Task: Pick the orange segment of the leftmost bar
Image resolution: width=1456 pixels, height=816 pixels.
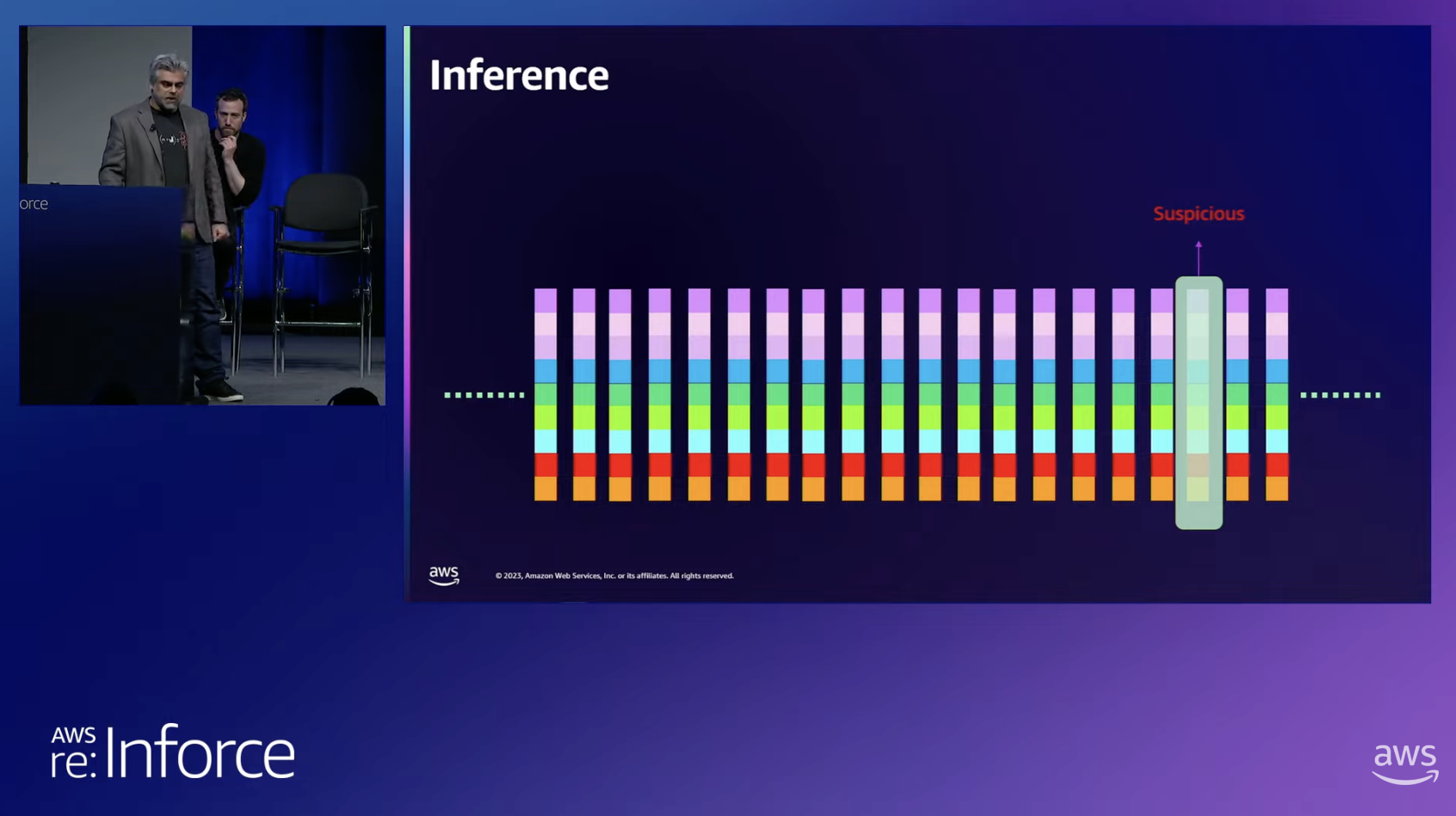Action: tap(546, 489)
